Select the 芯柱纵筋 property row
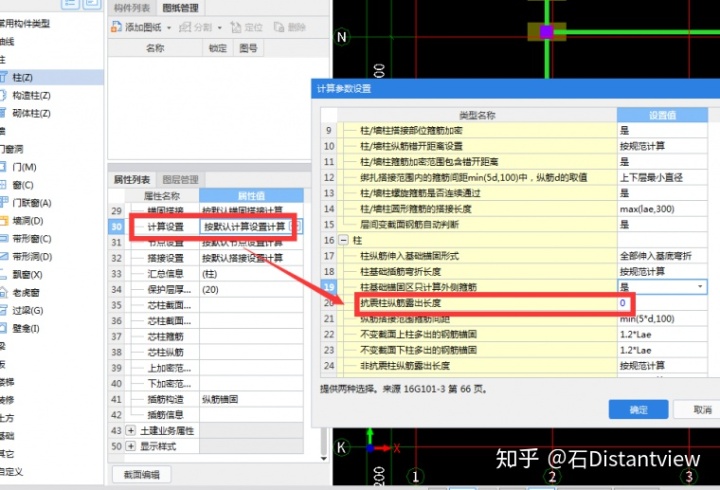720x490 pixels. [206, 352]
